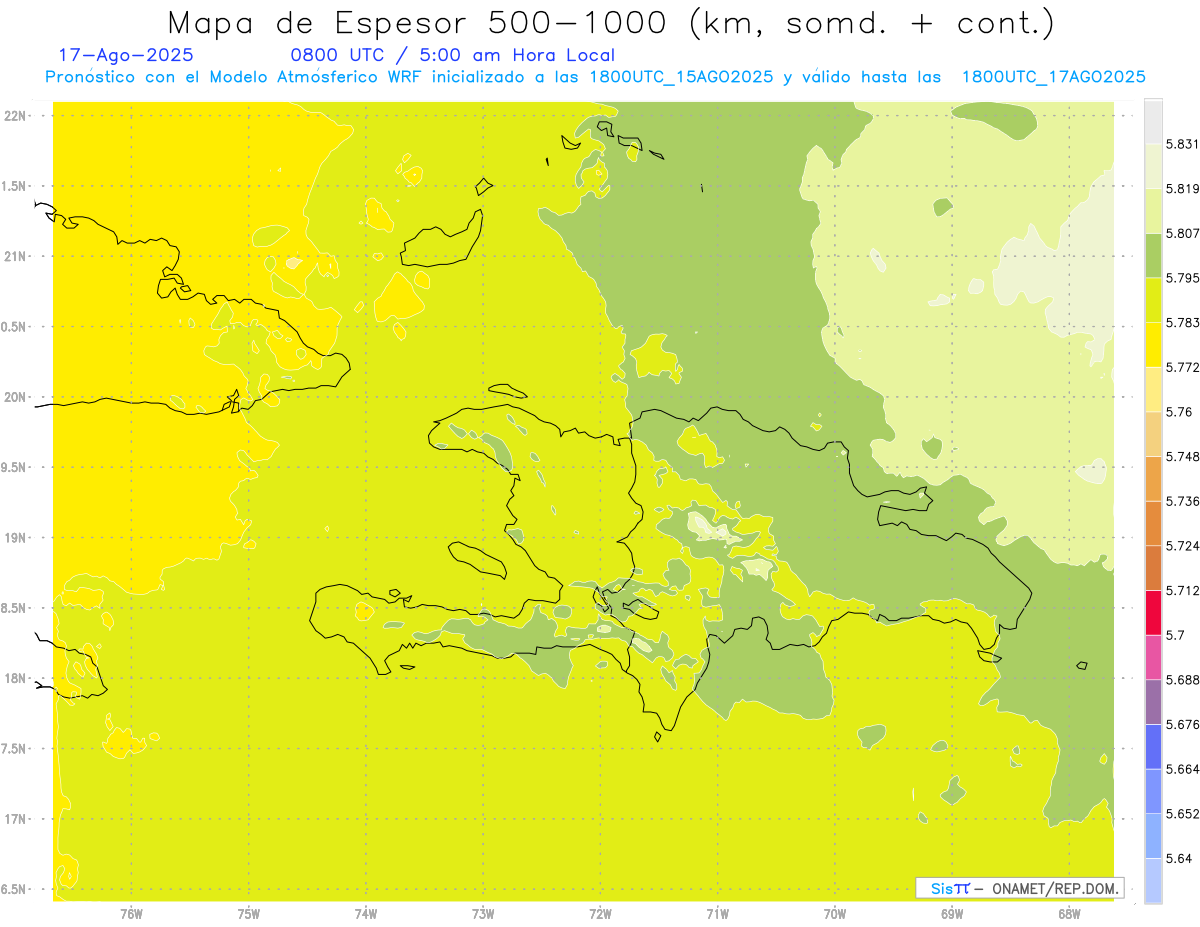1200x927 pixels.
Task: Click the 22N latitude label
Action: (x=15, y=116)
